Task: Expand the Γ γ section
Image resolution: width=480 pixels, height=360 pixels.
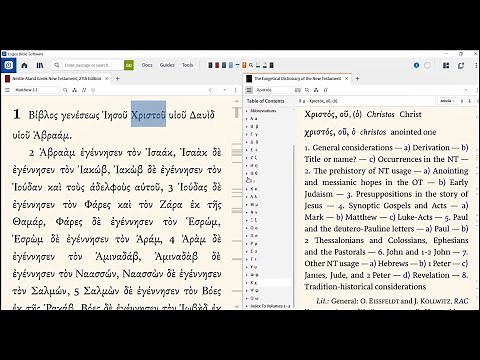Action: (x=247, y=134)
